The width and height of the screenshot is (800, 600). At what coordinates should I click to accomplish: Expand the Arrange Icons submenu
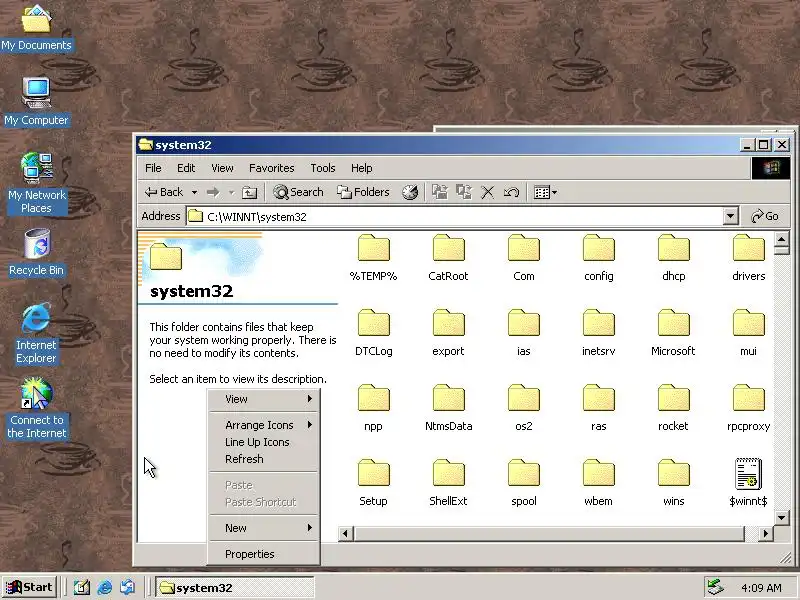tap(264, 425)
